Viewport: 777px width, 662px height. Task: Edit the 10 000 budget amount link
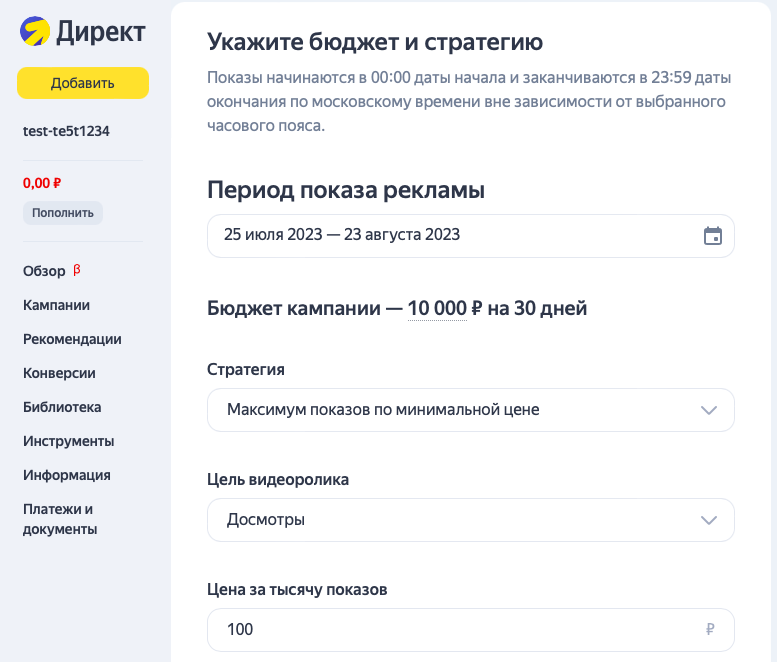437,308
